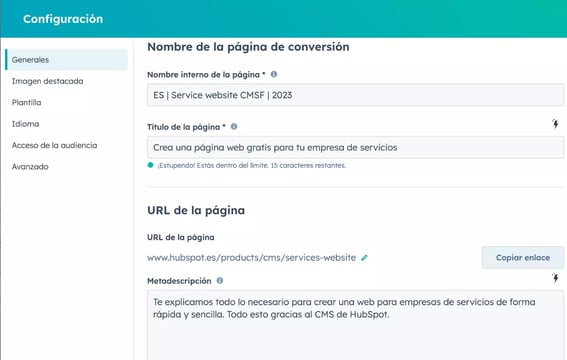Open Acceso de la audiencia settings

coord(54,145)
